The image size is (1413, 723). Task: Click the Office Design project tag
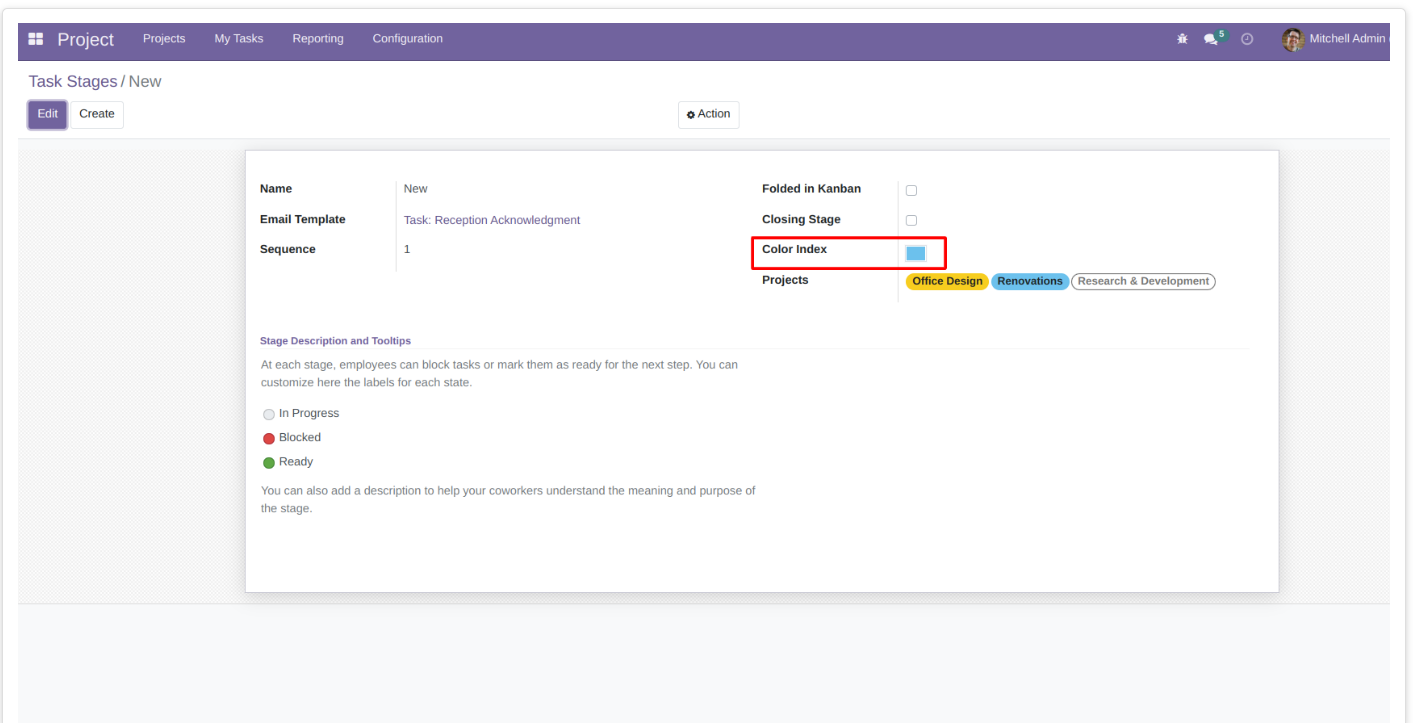[x=947, y=282]
